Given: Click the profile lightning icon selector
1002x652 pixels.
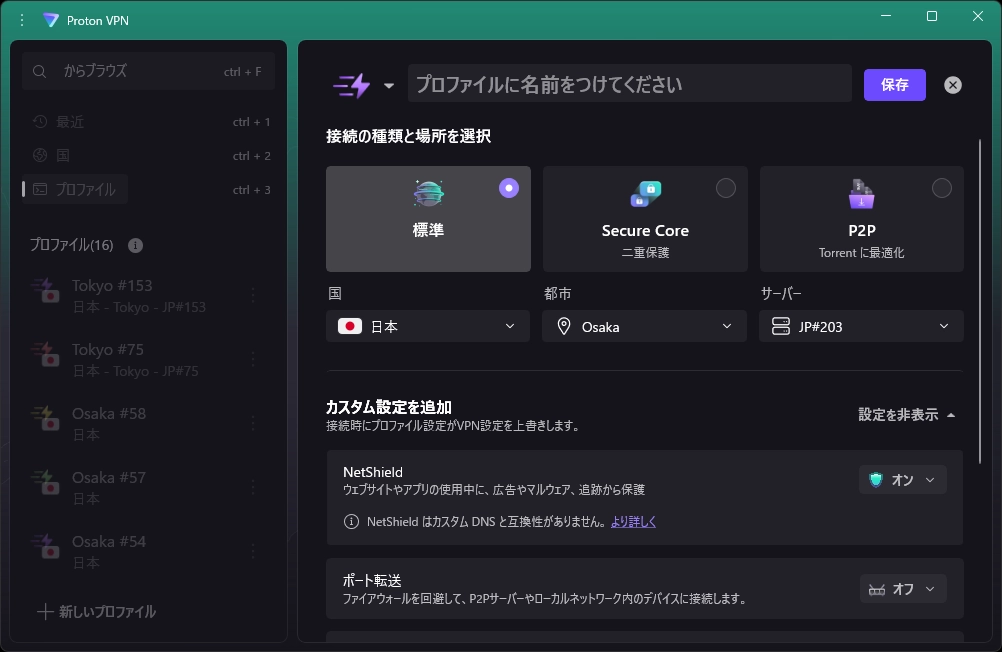Looking at the screenshot, I should pos(363,86).
